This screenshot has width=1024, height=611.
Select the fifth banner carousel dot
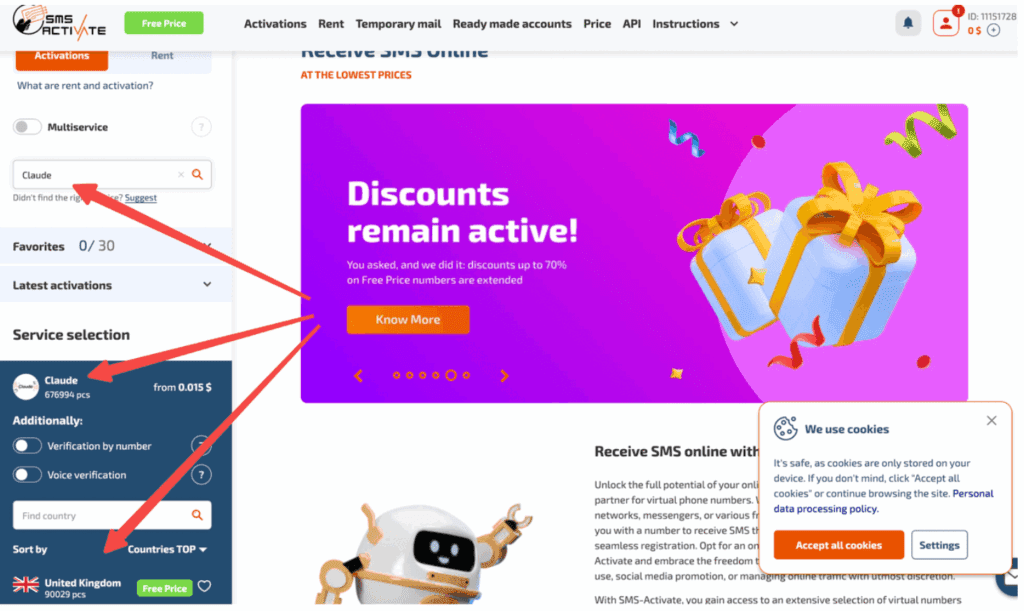[451, 375]
